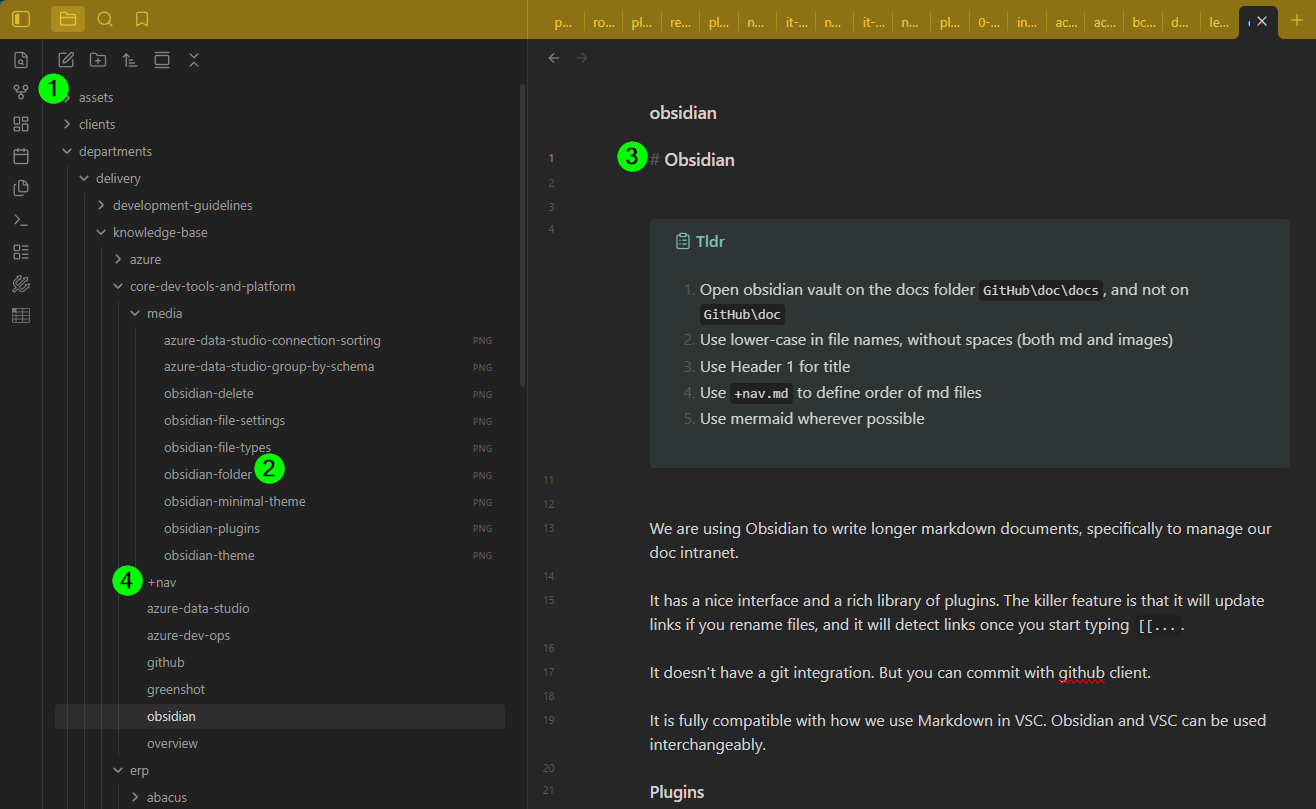Create a new folder icon

coord(98,60)
